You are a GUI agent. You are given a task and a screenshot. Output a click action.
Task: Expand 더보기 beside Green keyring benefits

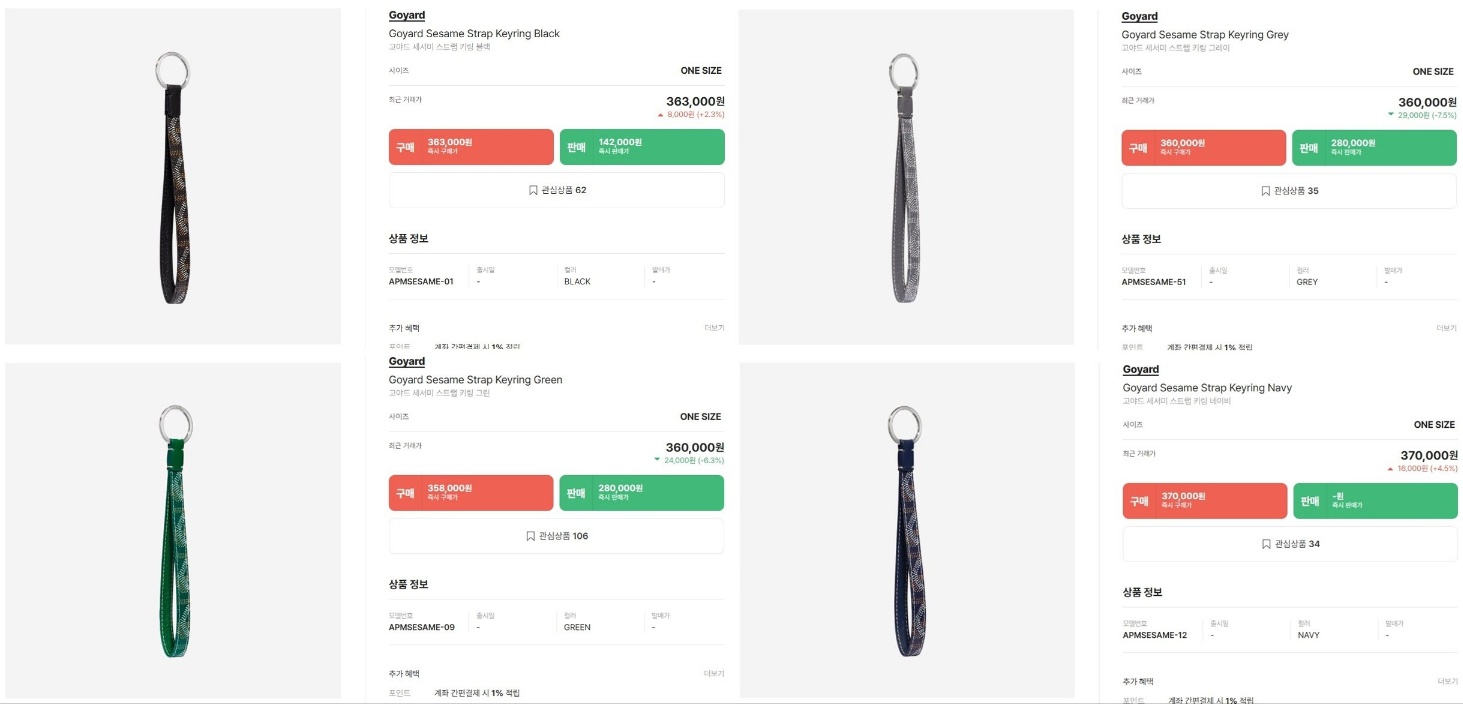pos(714,674)
